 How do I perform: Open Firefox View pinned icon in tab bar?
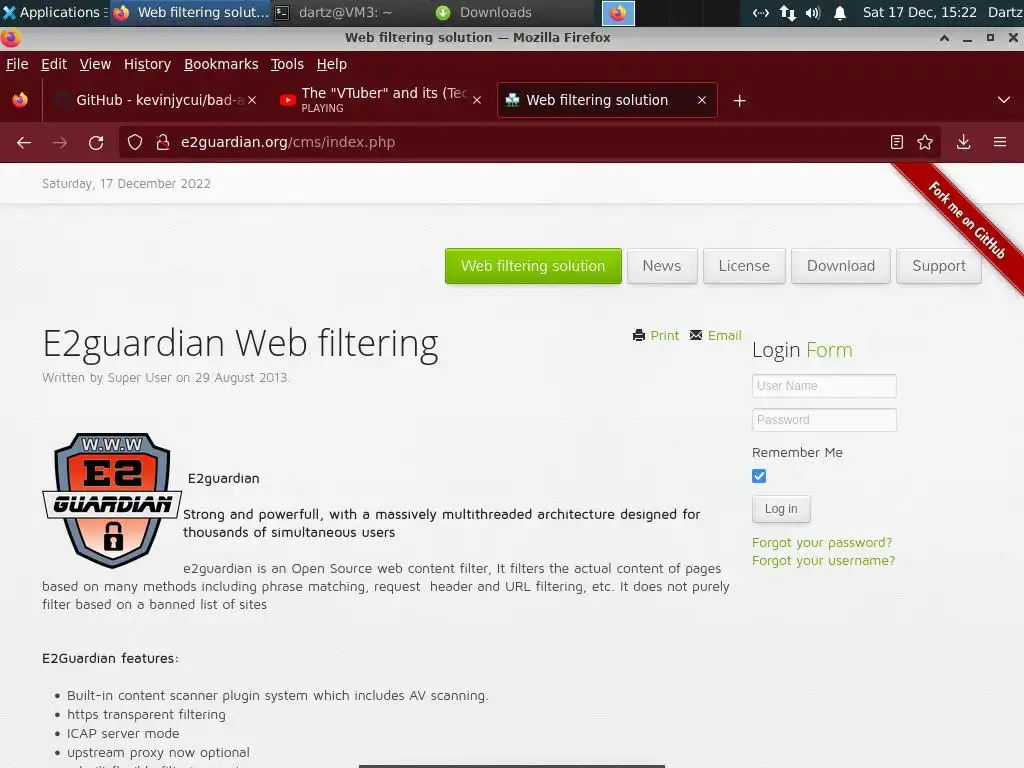tap(20, 100)
